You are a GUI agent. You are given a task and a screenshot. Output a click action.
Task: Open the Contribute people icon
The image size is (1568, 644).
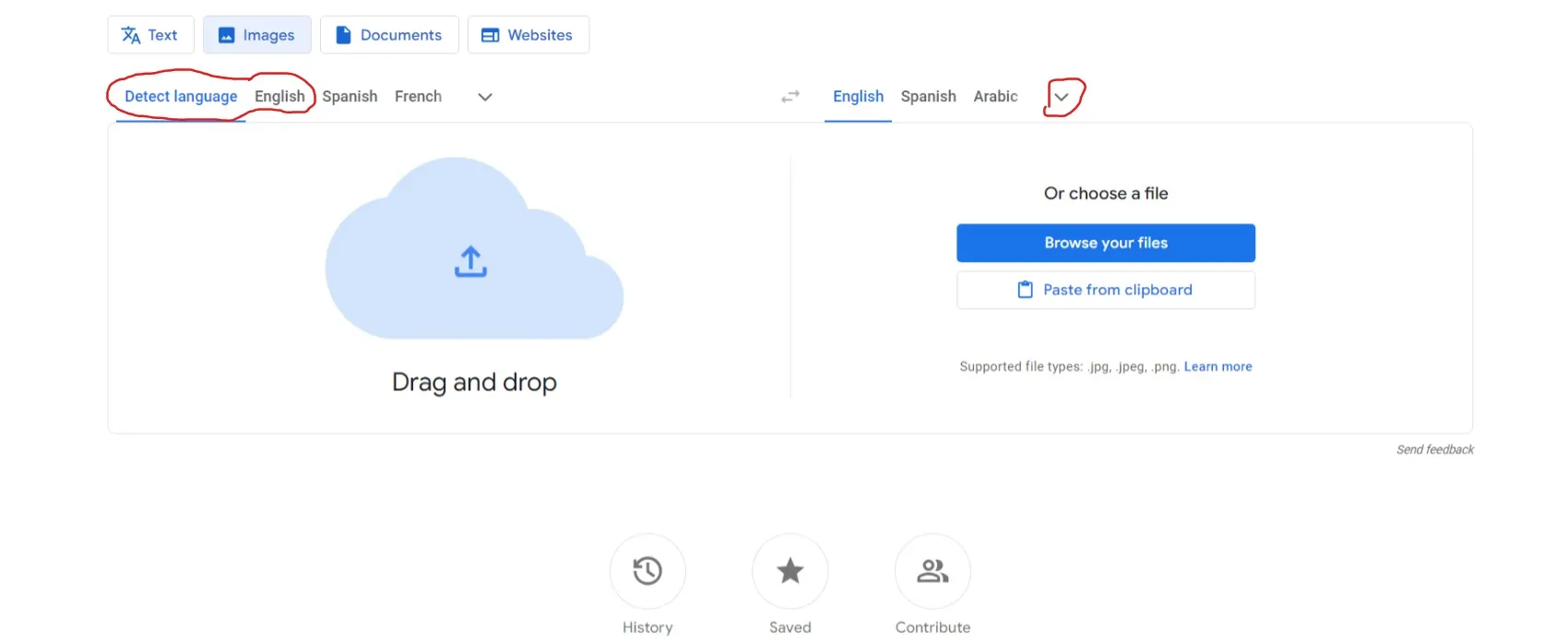(x=932, y=571)
